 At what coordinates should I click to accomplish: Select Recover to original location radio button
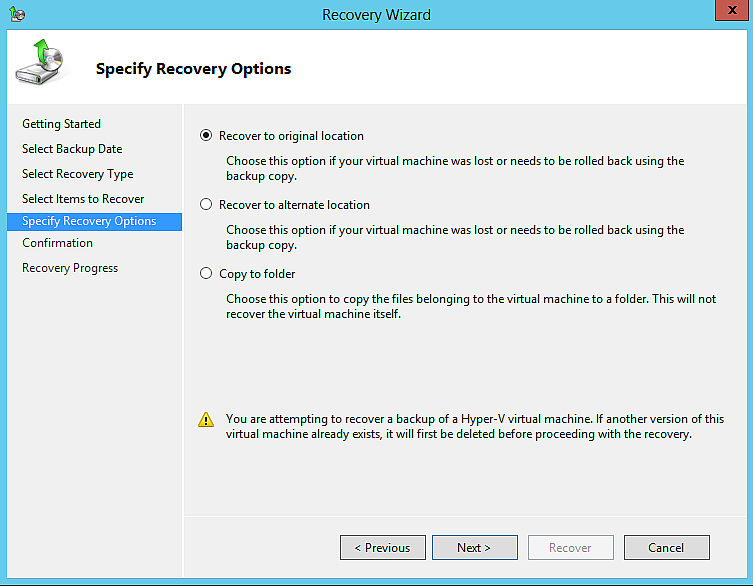pos(206,135)
